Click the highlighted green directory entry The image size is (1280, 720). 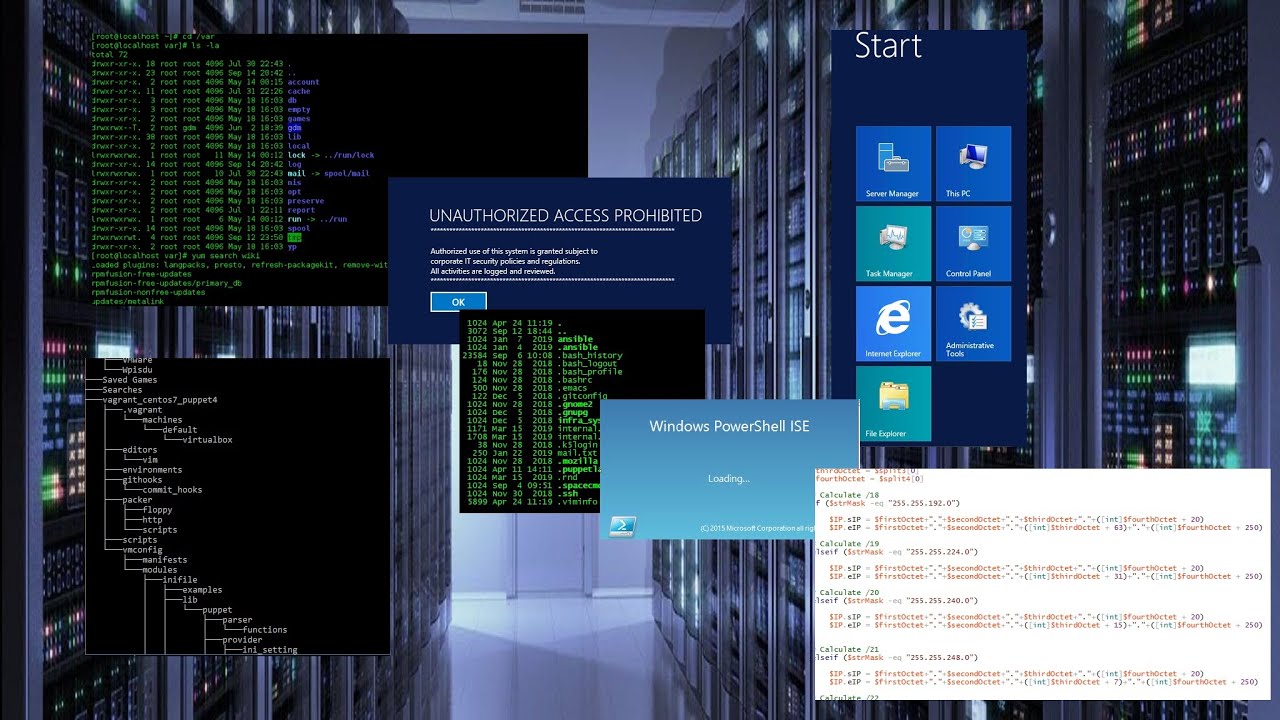(x=294, y=237)
